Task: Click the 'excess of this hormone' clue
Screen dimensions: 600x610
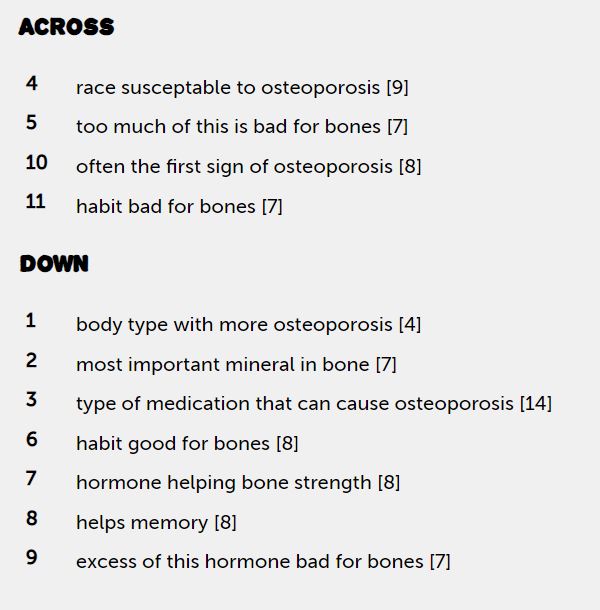Action: pyautogui.click(x=263, y=562)
